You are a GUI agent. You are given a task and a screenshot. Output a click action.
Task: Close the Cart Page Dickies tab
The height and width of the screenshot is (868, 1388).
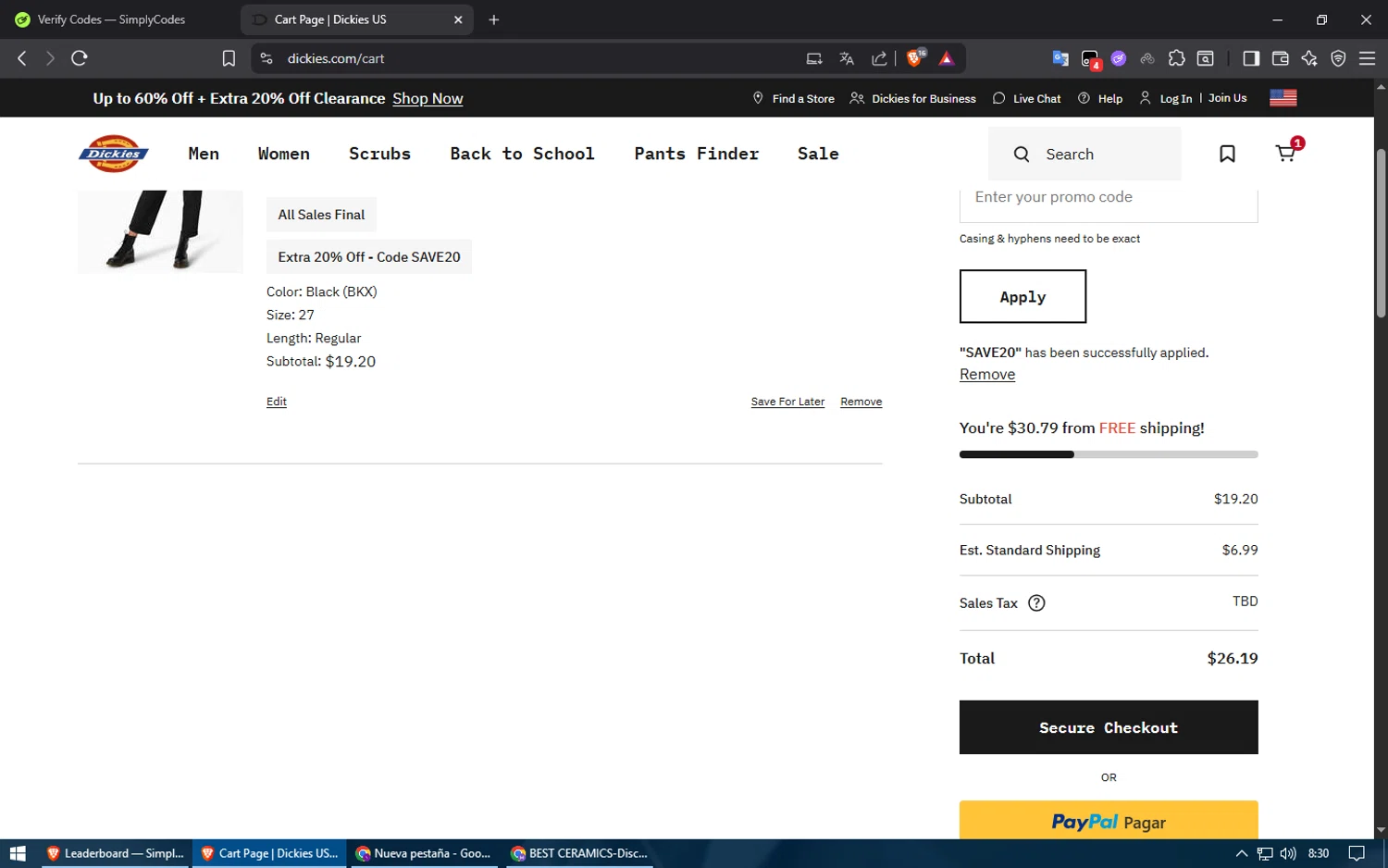pos(458,19)
